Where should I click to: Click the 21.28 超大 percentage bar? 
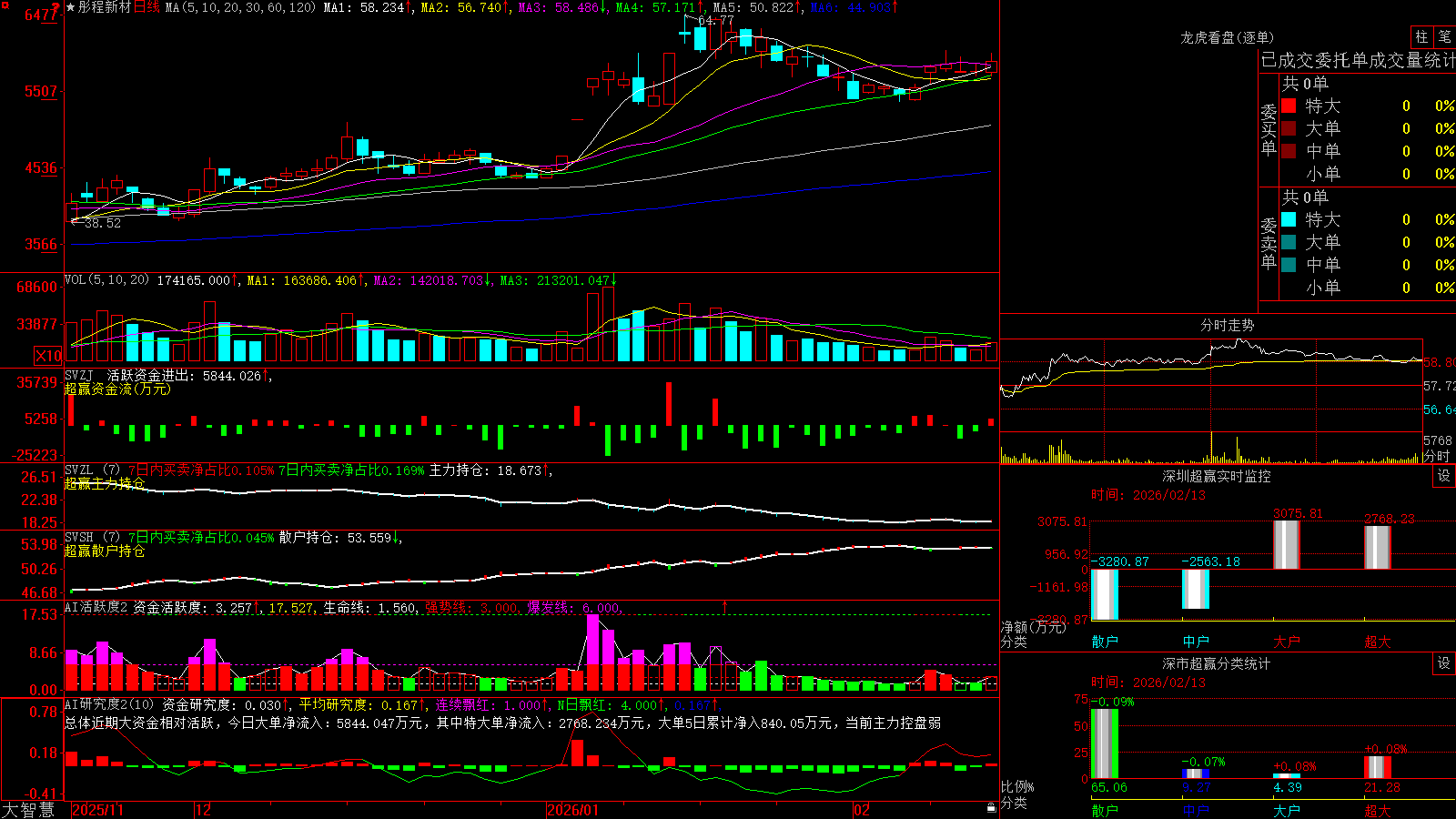click(x=1378, y=767)
